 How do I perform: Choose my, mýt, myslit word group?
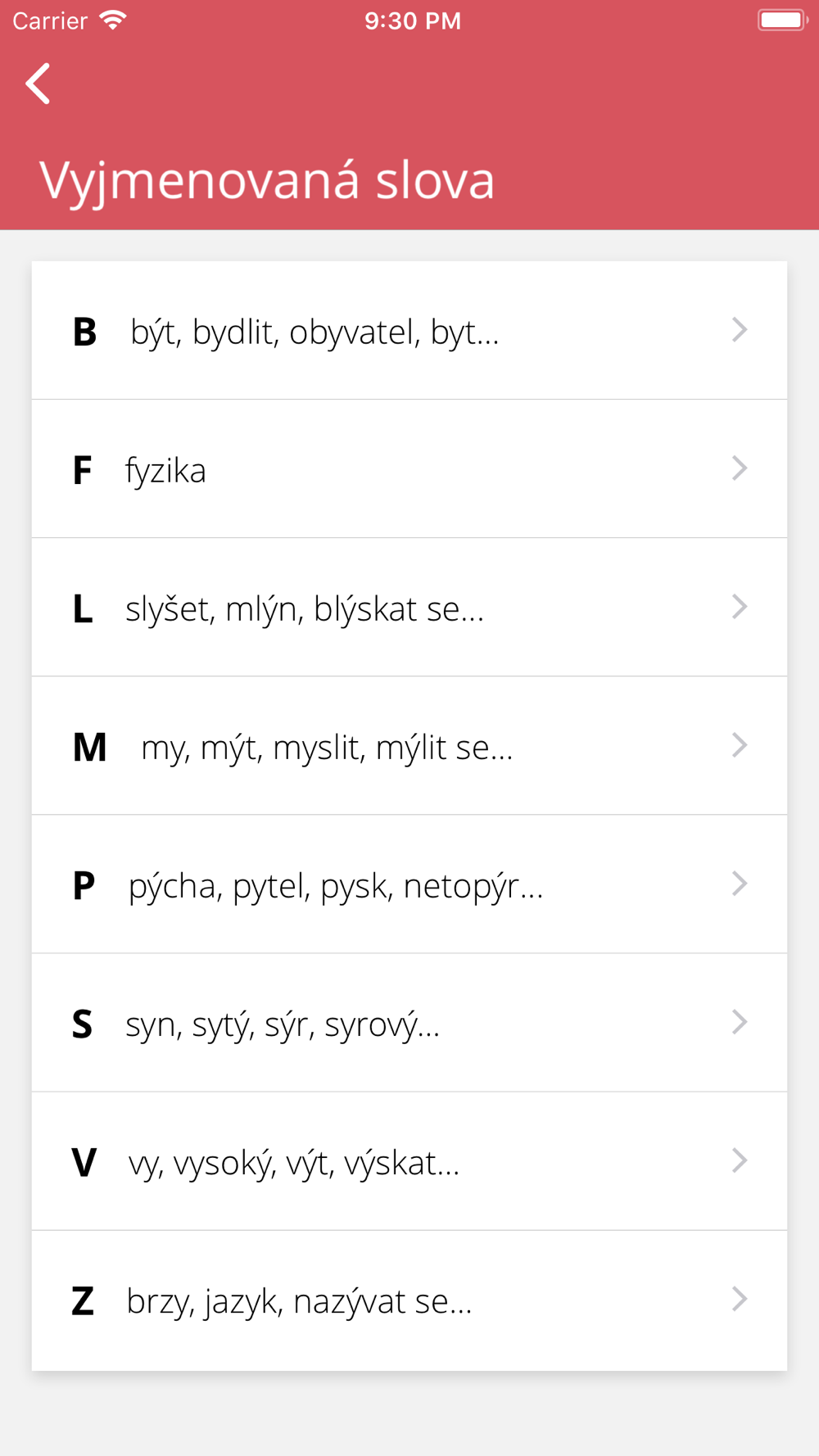point(327,748)
